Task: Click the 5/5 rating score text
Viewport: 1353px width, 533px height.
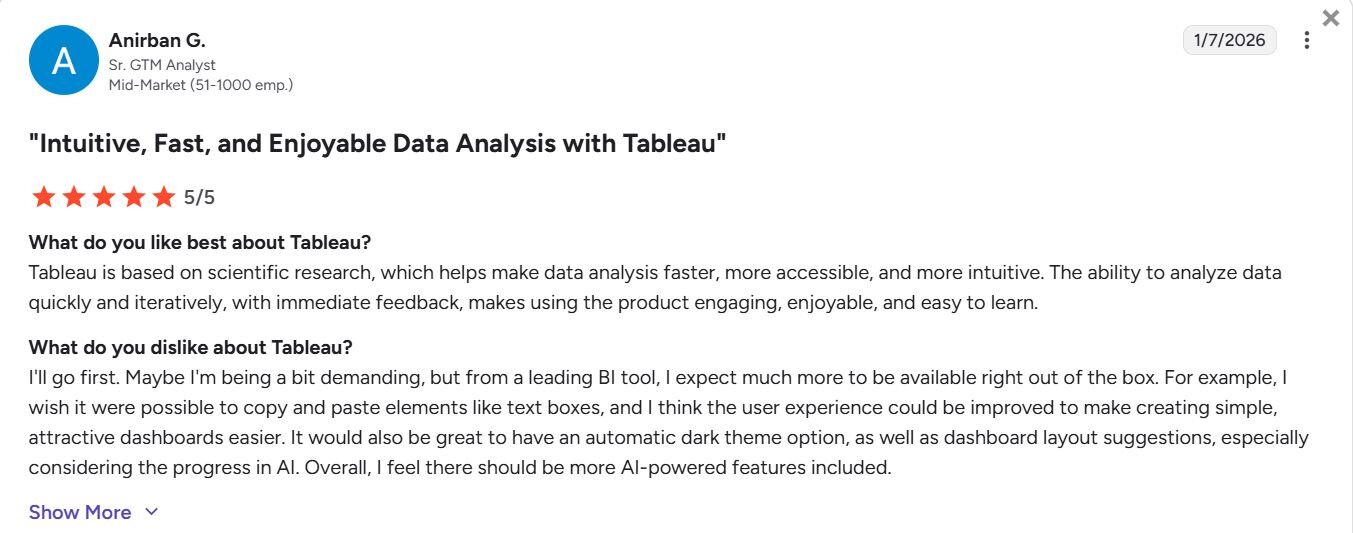Action: [x=199, y=197]
